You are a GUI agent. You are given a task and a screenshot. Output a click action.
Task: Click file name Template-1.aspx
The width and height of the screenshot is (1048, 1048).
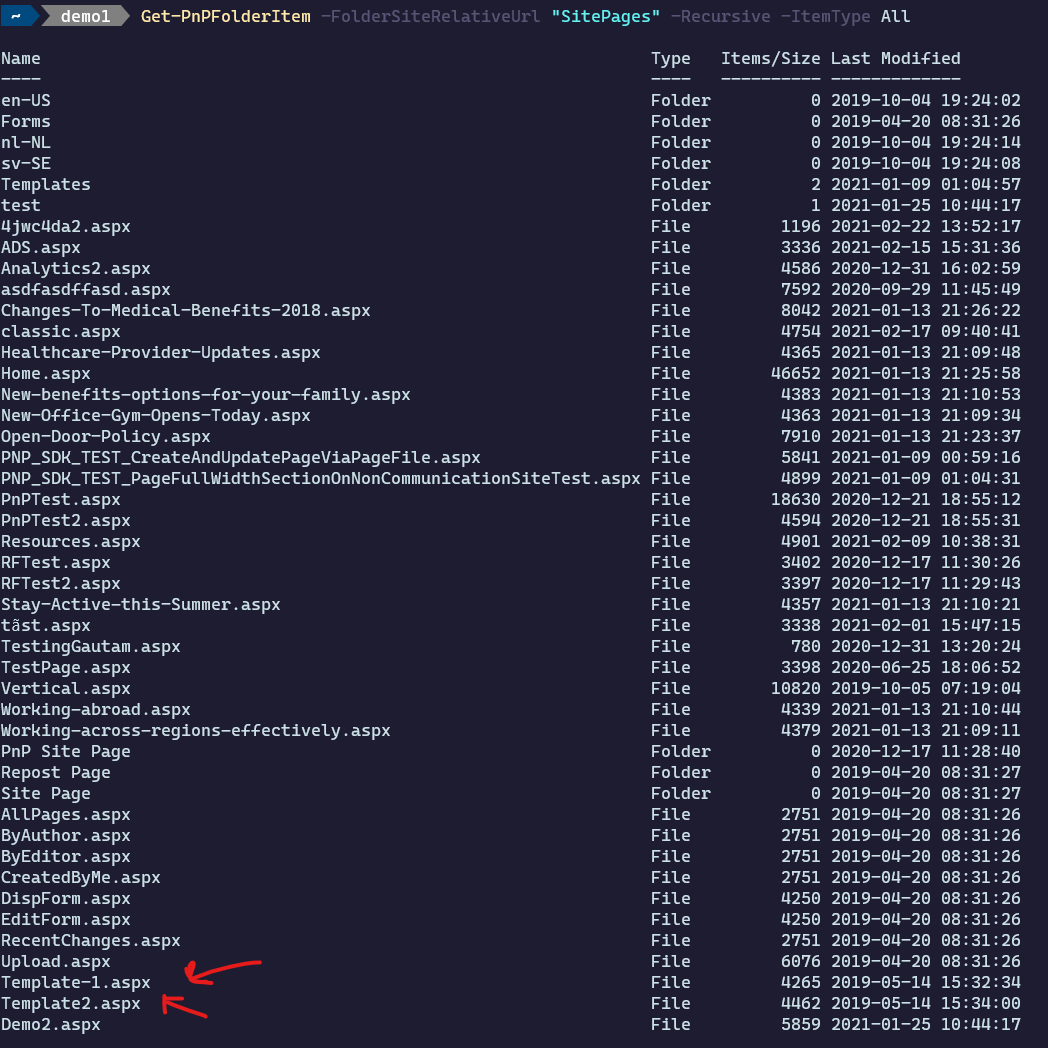click(x=76, y=982)
